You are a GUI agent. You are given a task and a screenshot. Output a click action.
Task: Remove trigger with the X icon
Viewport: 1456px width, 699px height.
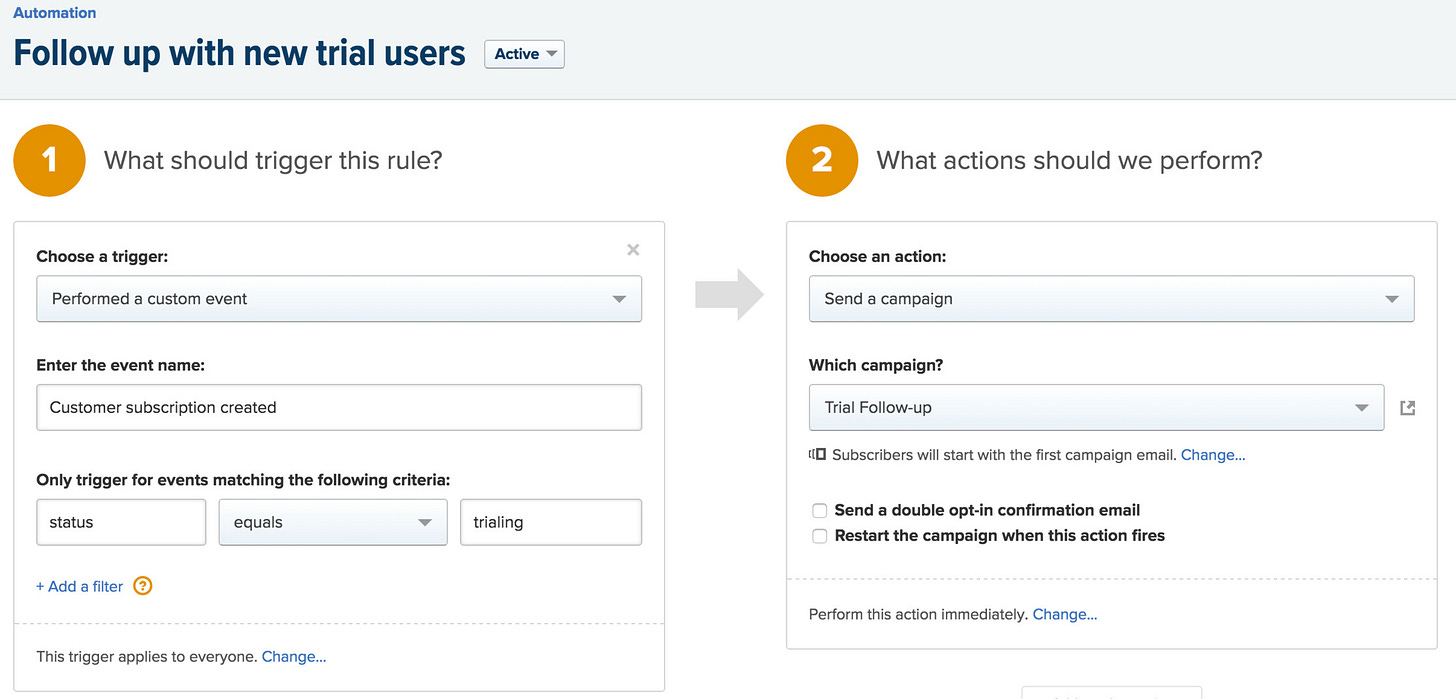633,250
